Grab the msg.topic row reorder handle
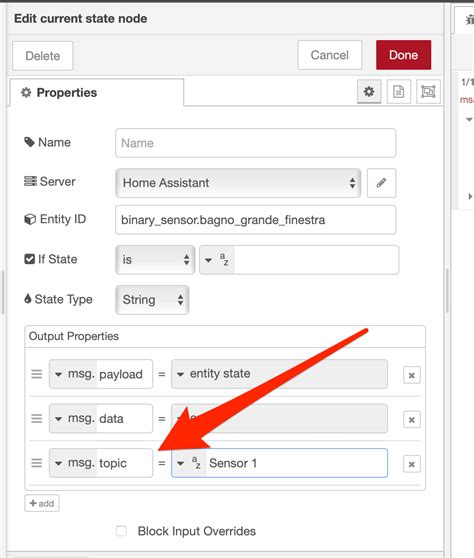The height and width of the screenshot is (558, 474). pyautogui.click(x=37, y=463)
